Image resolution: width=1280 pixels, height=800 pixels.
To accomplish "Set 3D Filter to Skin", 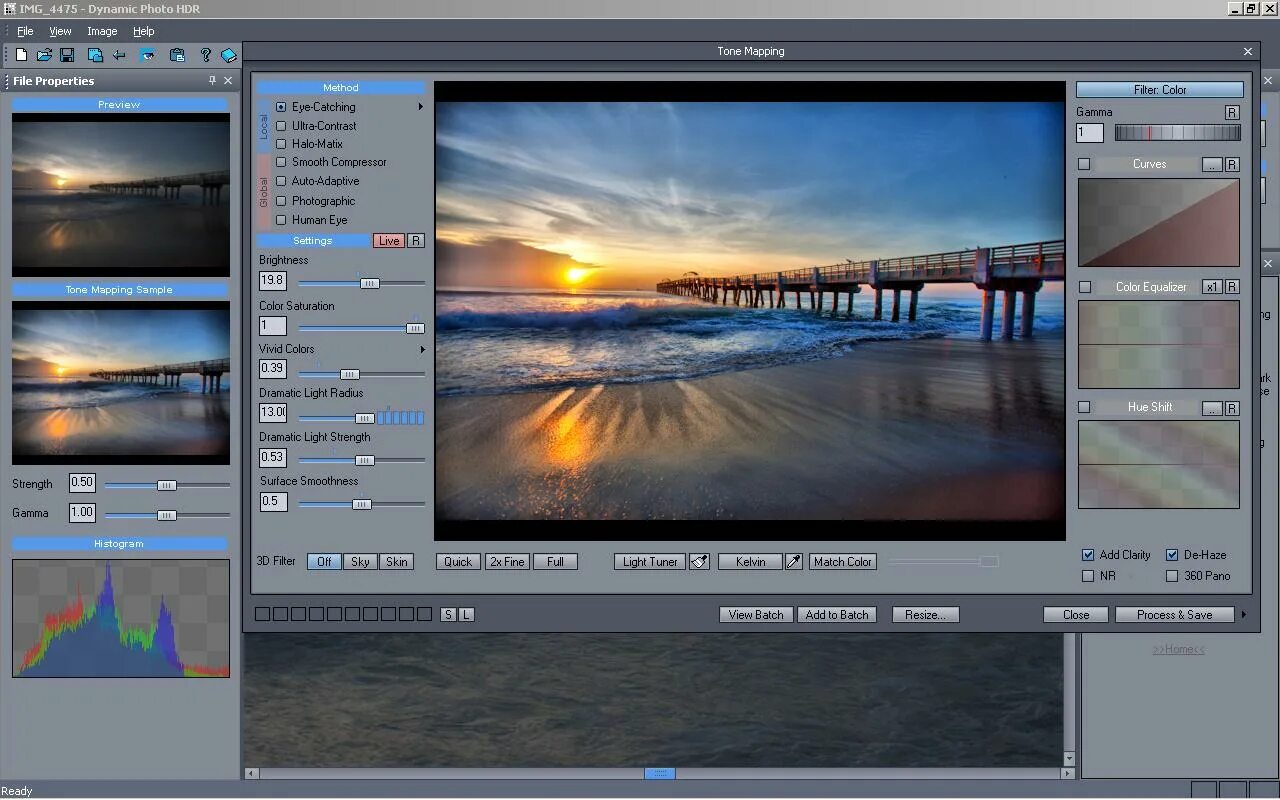I will click(397, 561).
